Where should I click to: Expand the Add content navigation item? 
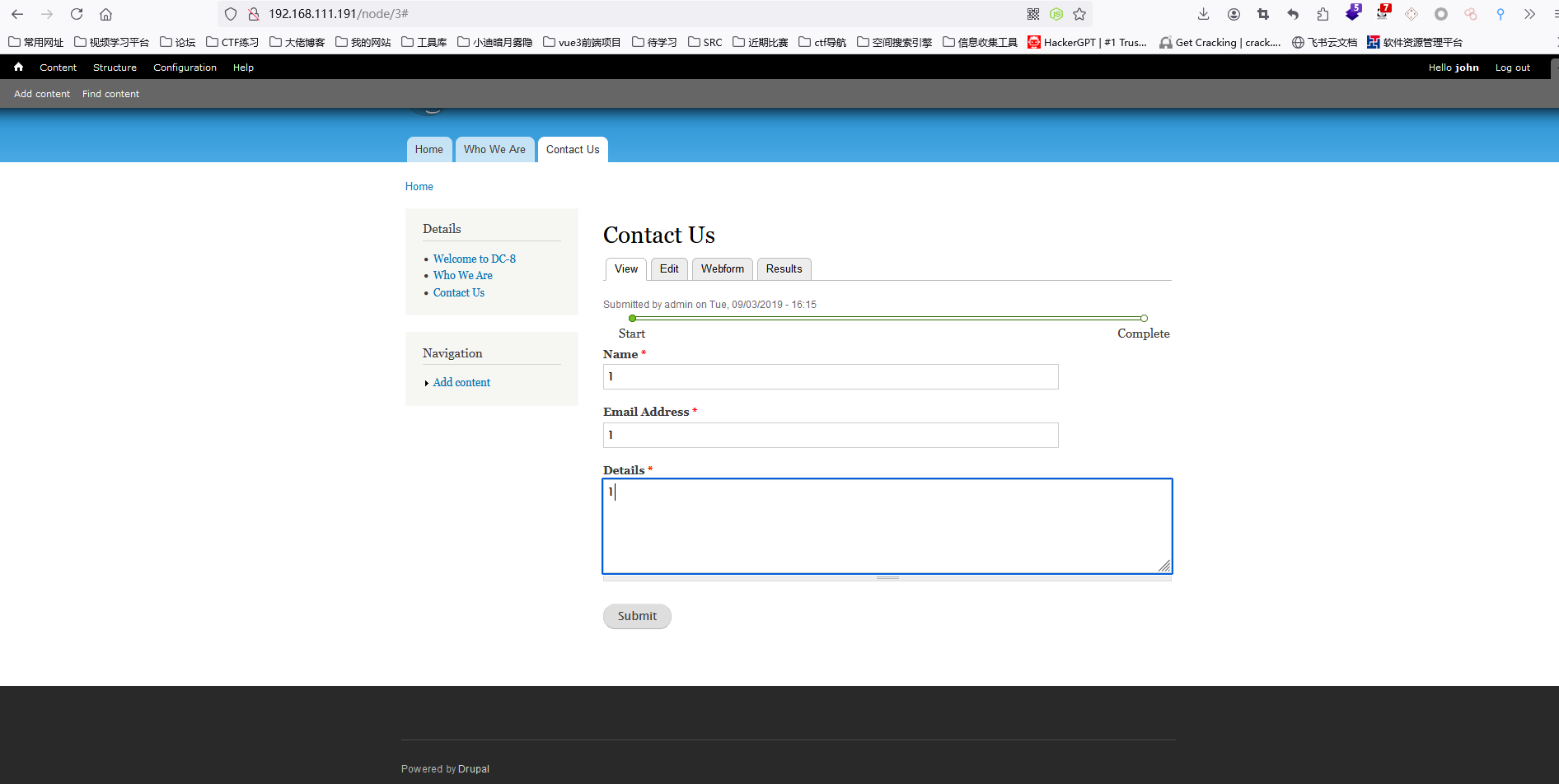(461, 382)
